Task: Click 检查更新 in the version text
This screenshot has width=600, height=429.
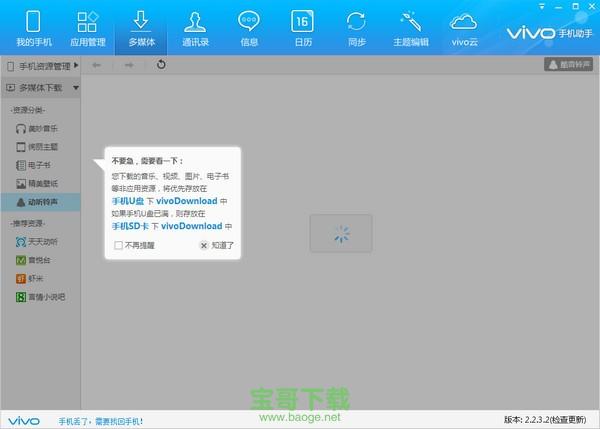Action: [569, 420]
